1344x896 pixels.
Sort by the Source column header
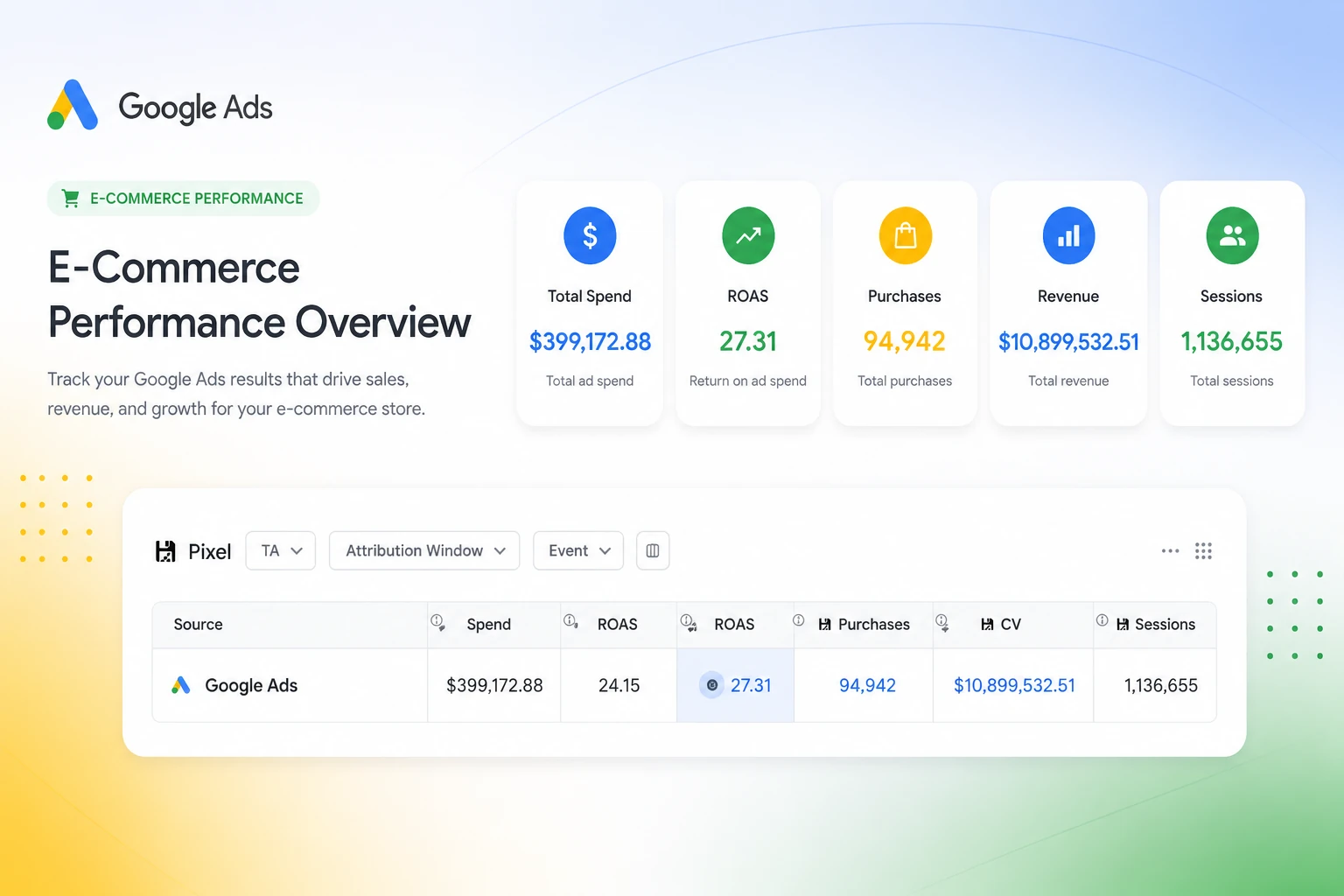pyautogui.click(x=199, y=625)
